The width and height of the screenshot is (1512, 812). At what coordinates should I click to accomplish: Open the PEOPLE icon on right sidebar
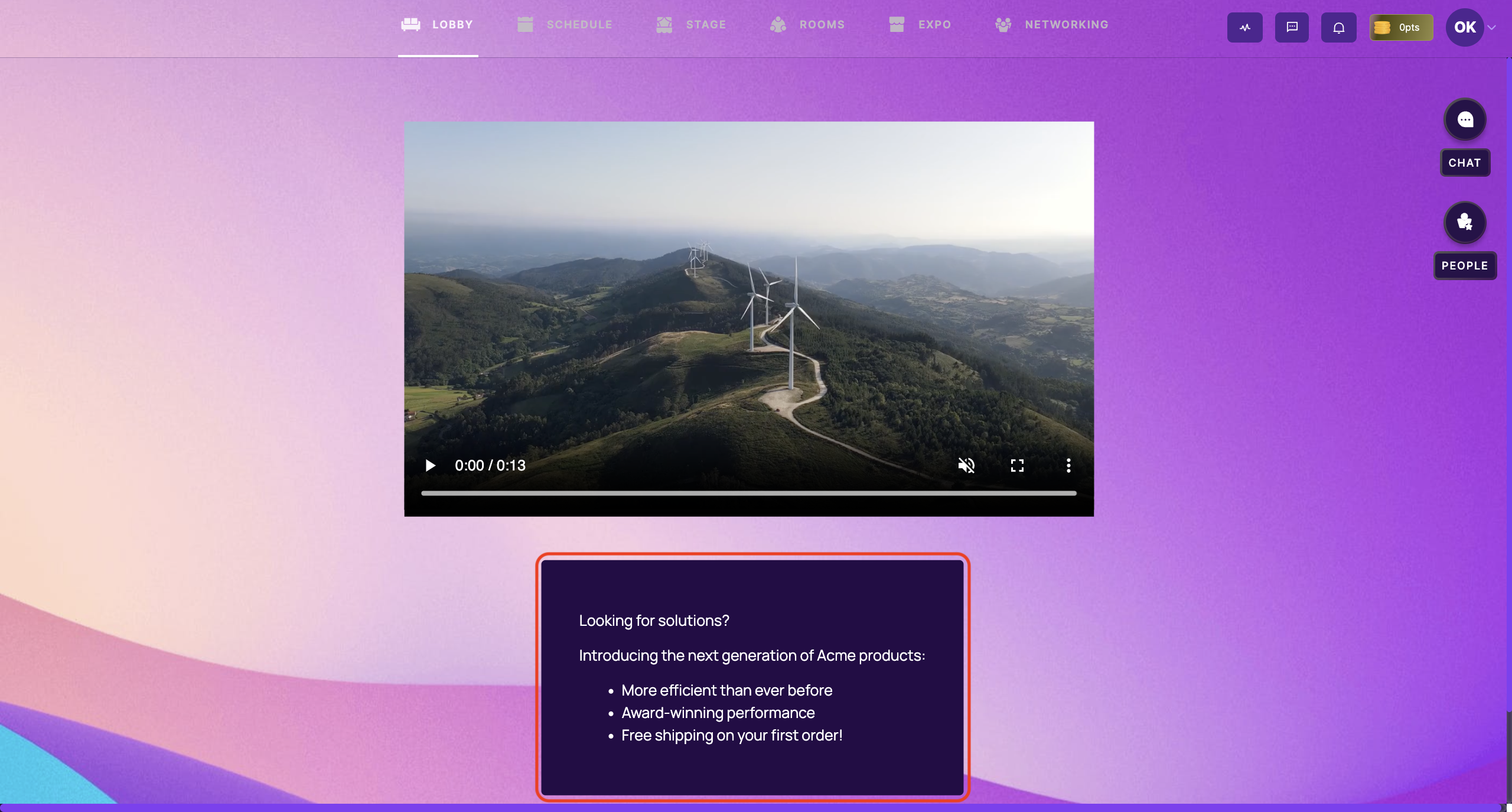[1464, 223]
